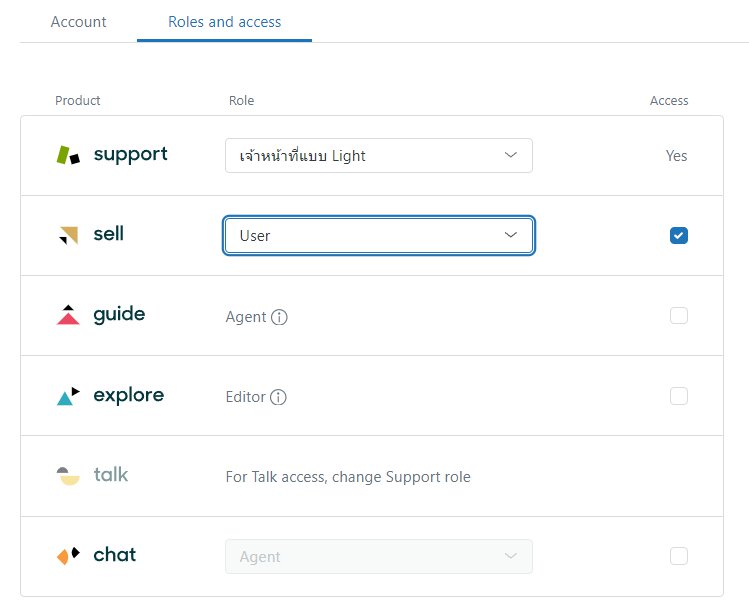Click the 'talk' product name
This screenshot has height=615, width=749.
[111, 475]
